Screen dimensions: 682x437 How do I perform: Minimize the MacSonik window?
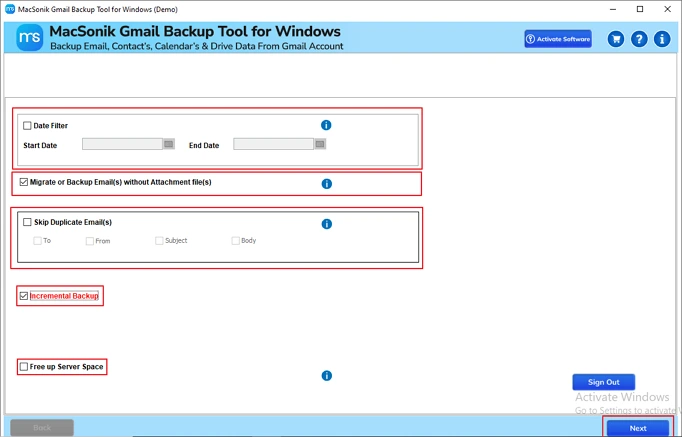point(613,9)
